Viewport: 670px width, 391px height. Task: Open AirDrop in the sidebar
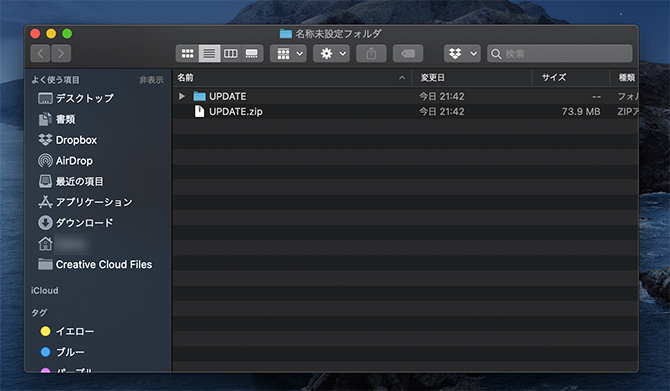(65, 161)
